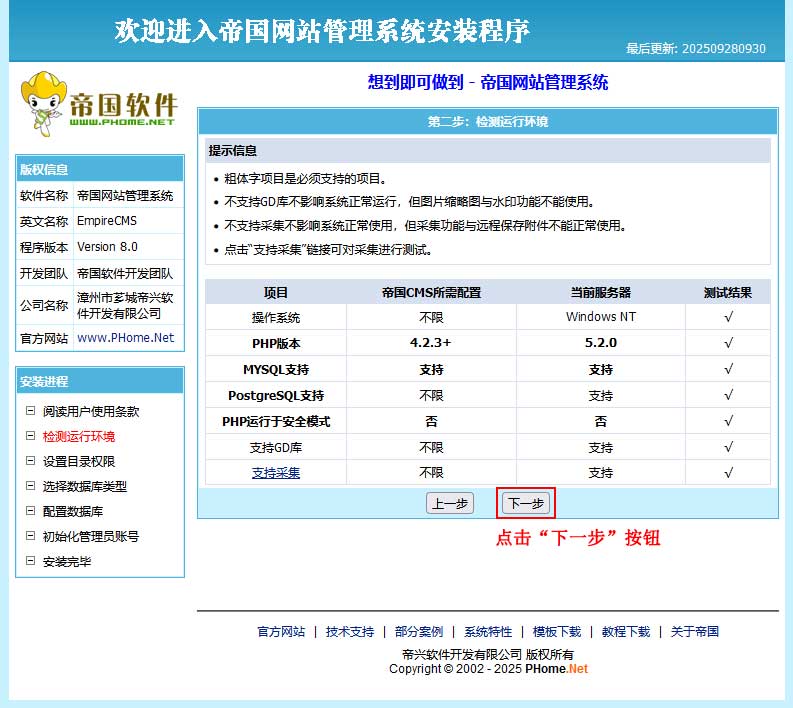The height and width of the screenshot is (708, 793).
Task: Click the box icon beside 检测运行环境
Action: 31,436
